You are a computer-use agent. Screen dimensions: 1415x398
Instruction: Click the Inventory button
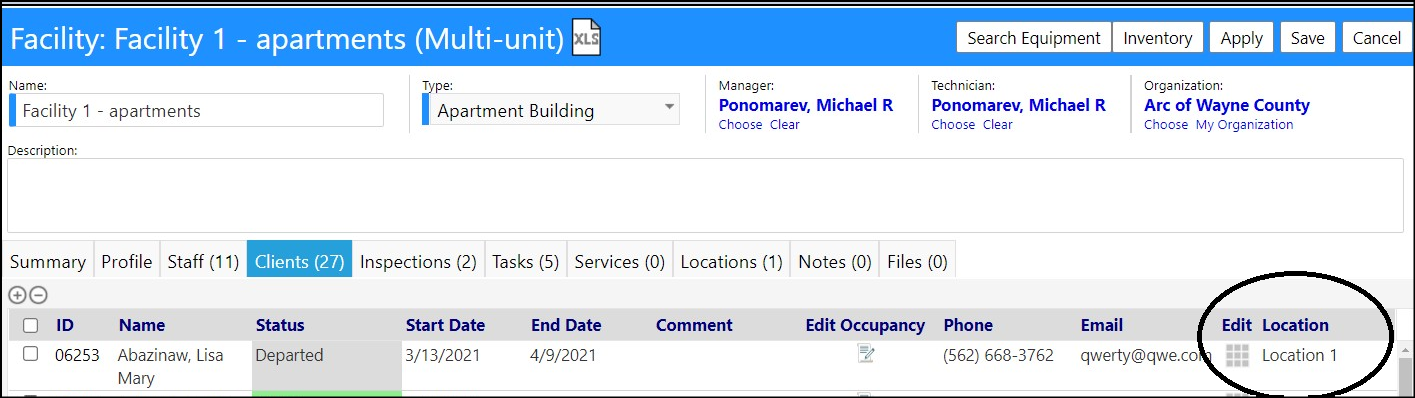[x=1157, y=37]
